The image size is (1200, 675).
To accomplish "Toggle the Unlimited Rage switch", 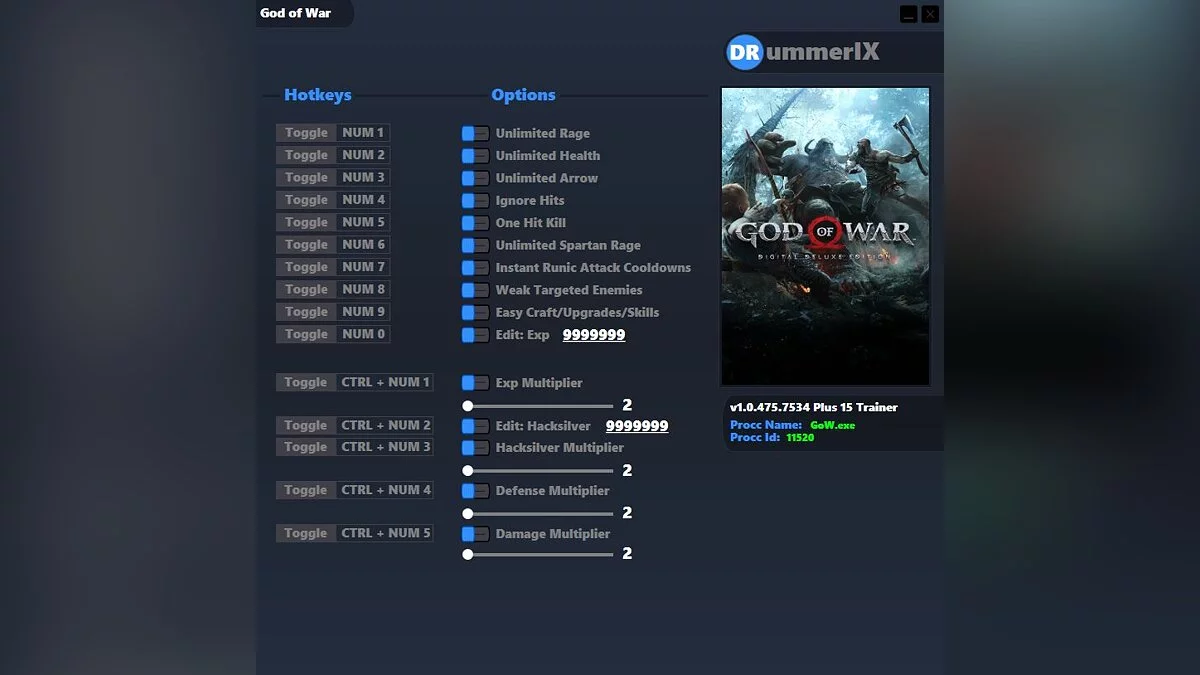I will tap(475, 133).
